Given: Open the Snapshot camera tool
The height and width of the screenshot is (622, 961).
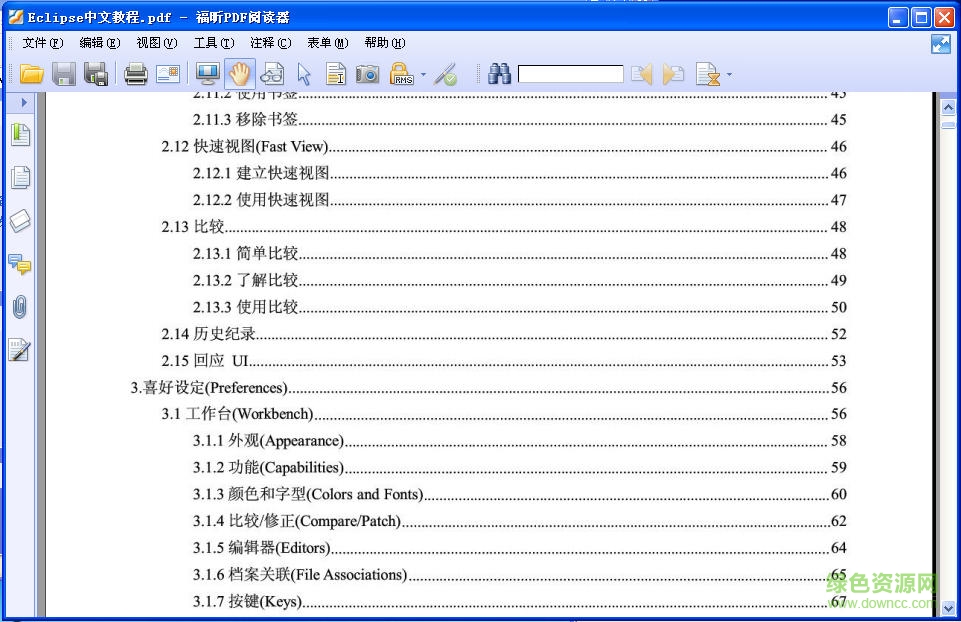Looking at the screenshot, I should (367, 73).
